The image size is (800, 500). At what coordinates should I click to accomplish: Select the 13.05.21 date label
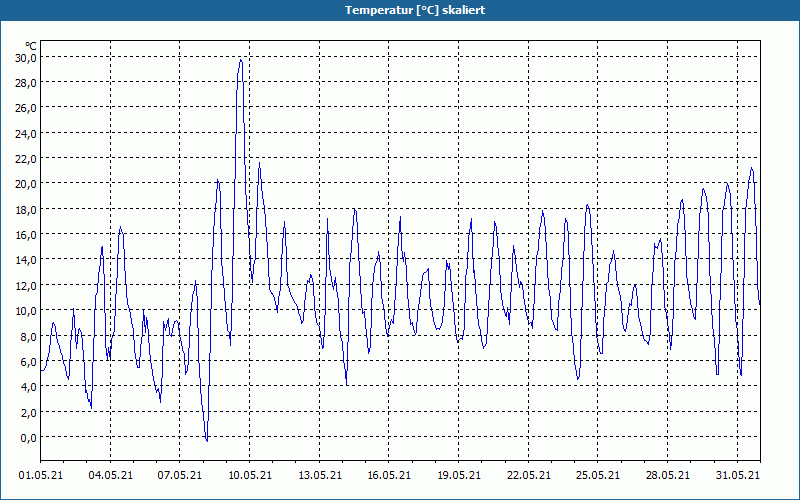319,475
